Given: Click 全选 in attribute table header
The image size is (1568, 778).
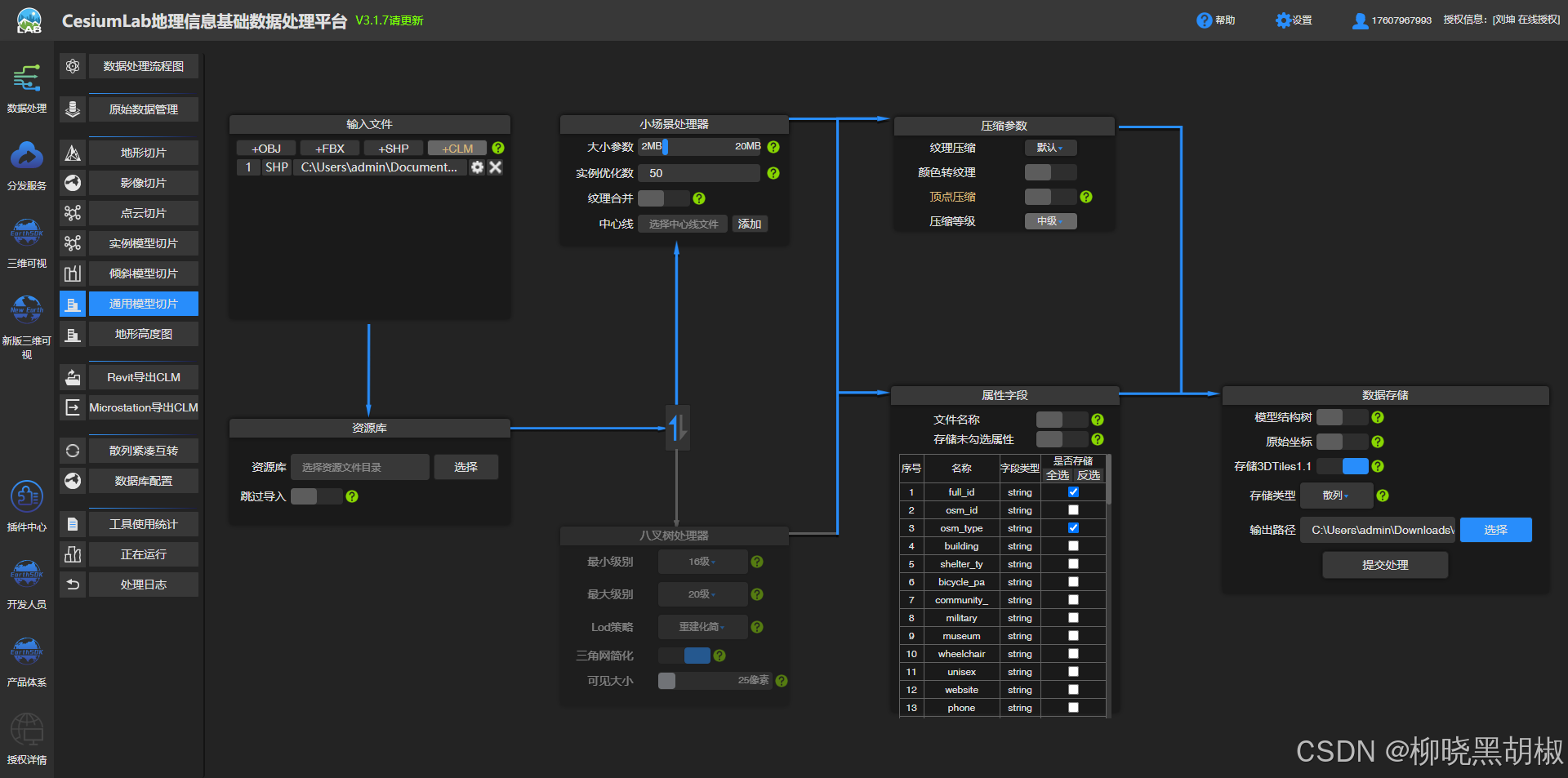Looking at the screenshot, I should (1058, 475).
